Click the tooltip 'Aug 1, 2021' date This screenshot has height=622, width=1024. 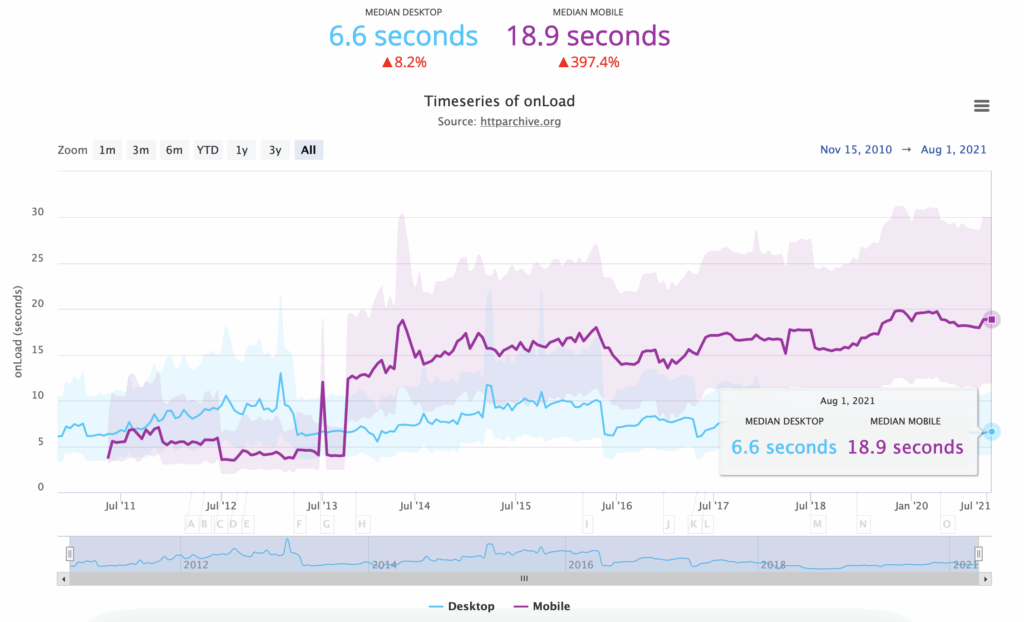pos(847,401)
